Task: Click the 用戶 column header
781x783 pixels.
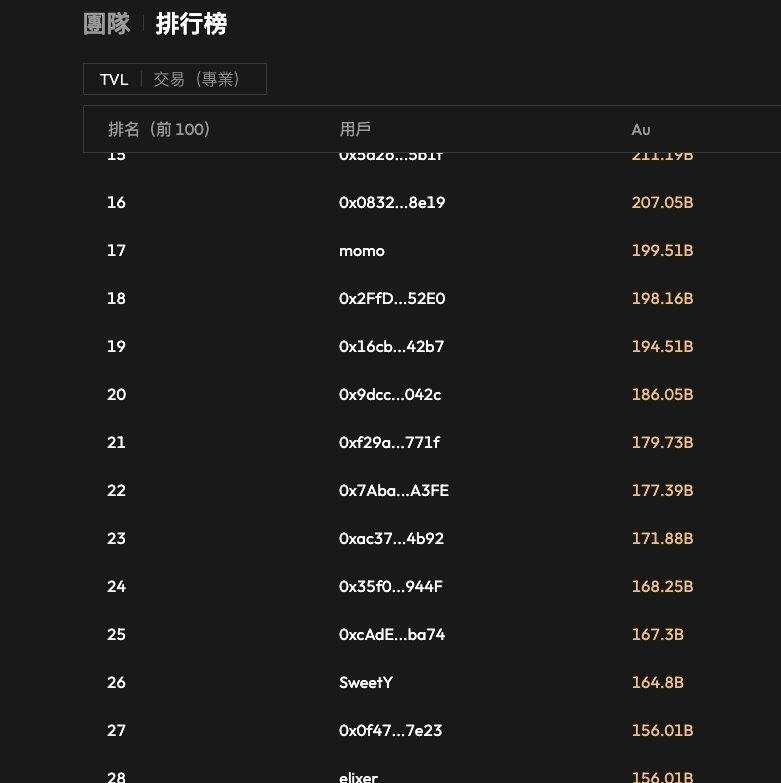Action: (x=355, y=129)
